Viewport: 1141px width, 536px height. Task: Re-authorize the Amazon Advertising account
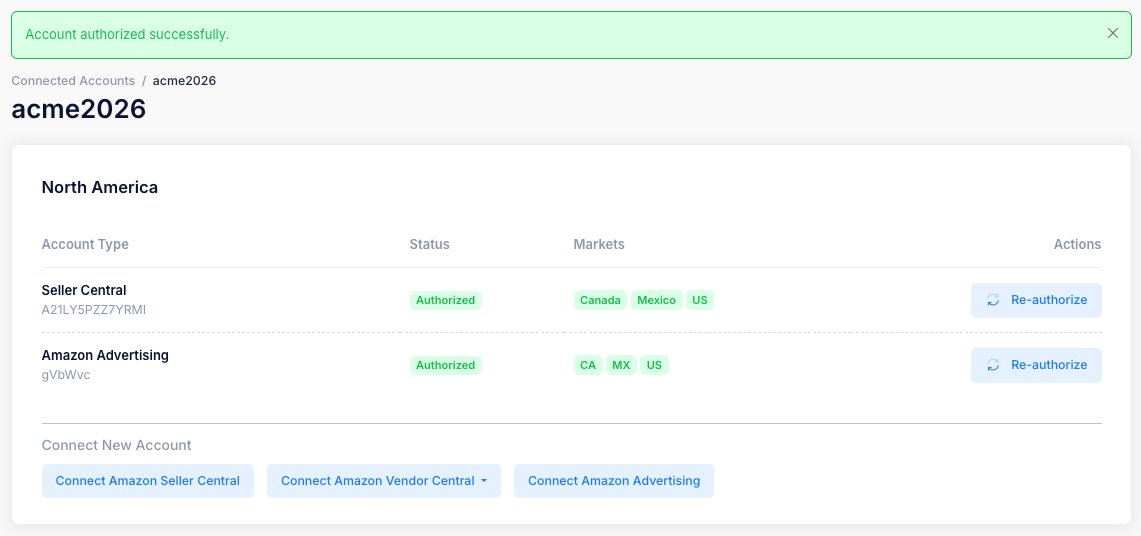pyautogui.click(x=1036, y=365)
